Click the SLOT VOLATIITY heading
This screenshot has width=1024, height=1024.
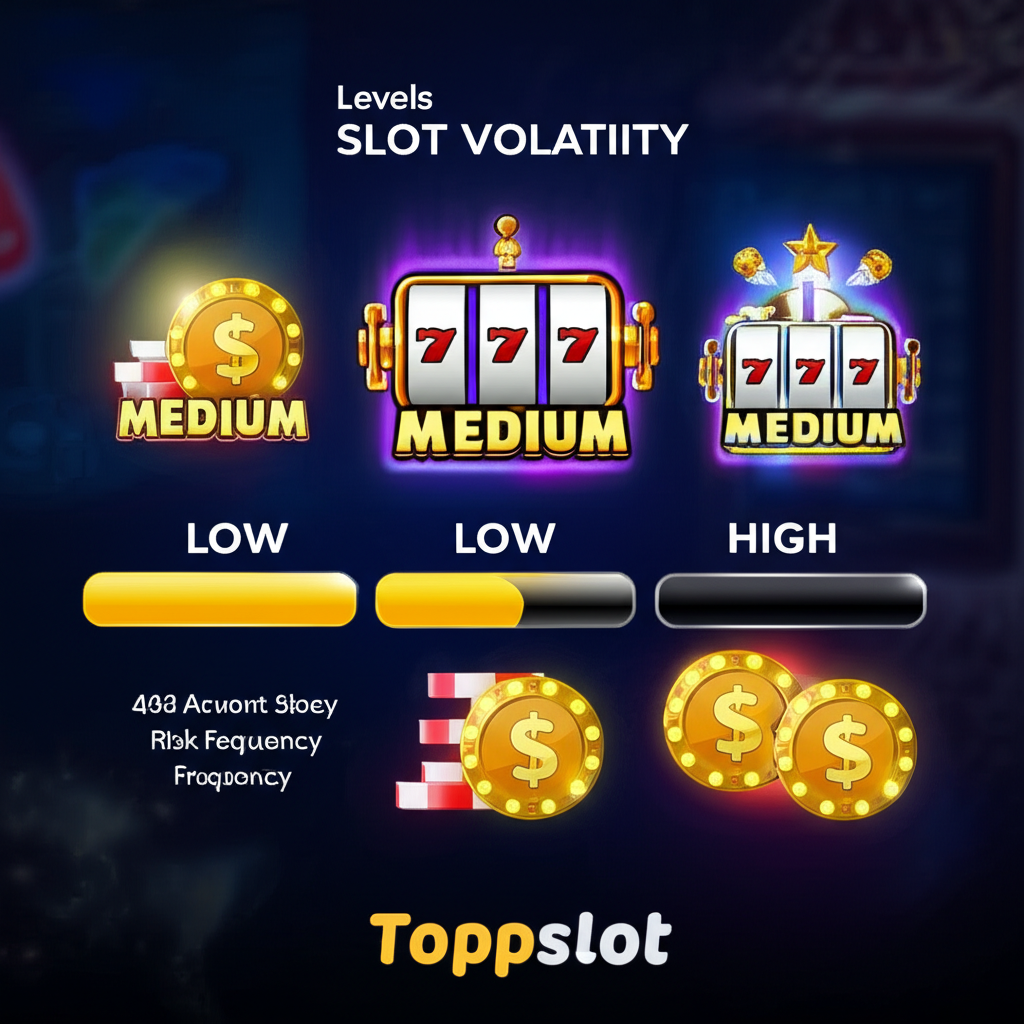click(512, 139)
